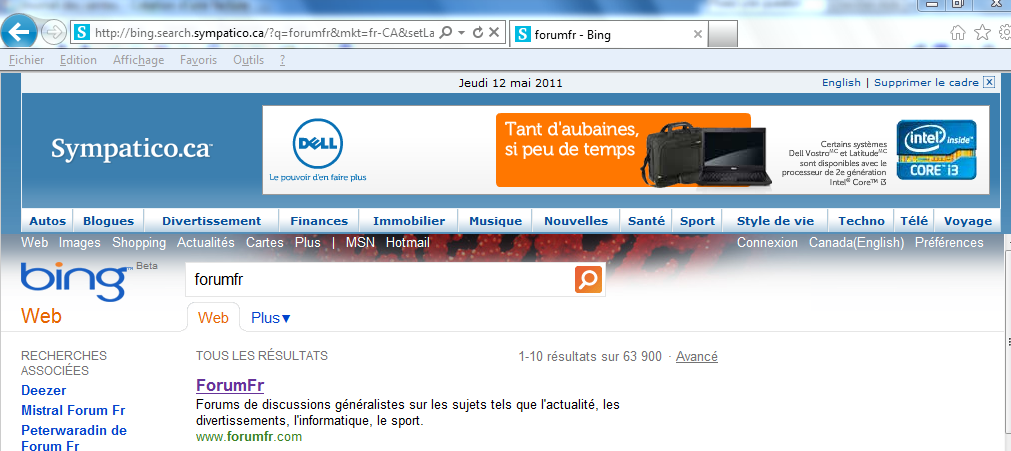Close the frame with X box icon
The height and width of the screenshot is (451, 1011).
(x=989, y=83)
